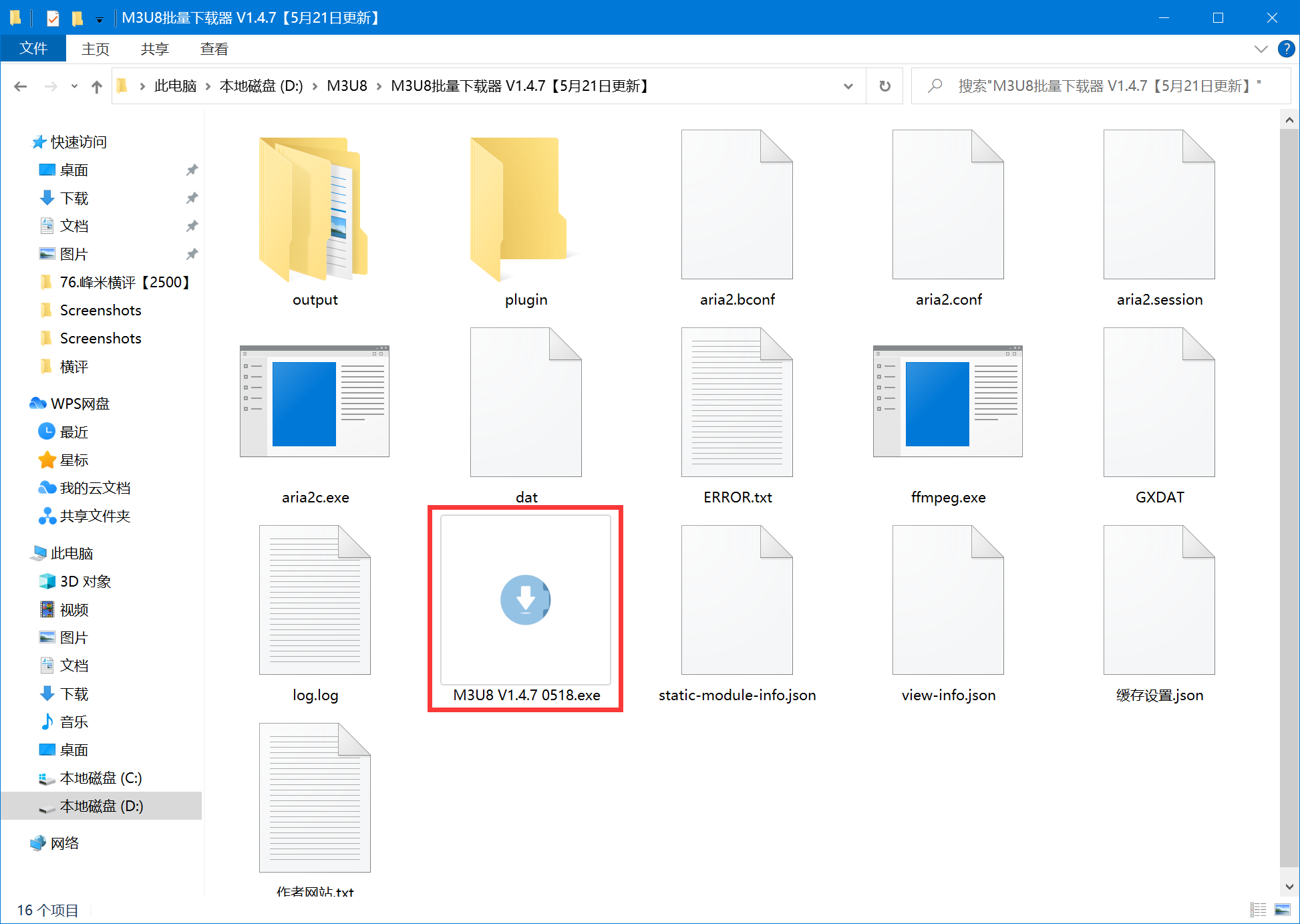
Task: Open the 查看 ribbon tab
Action: tap(214, 49)
